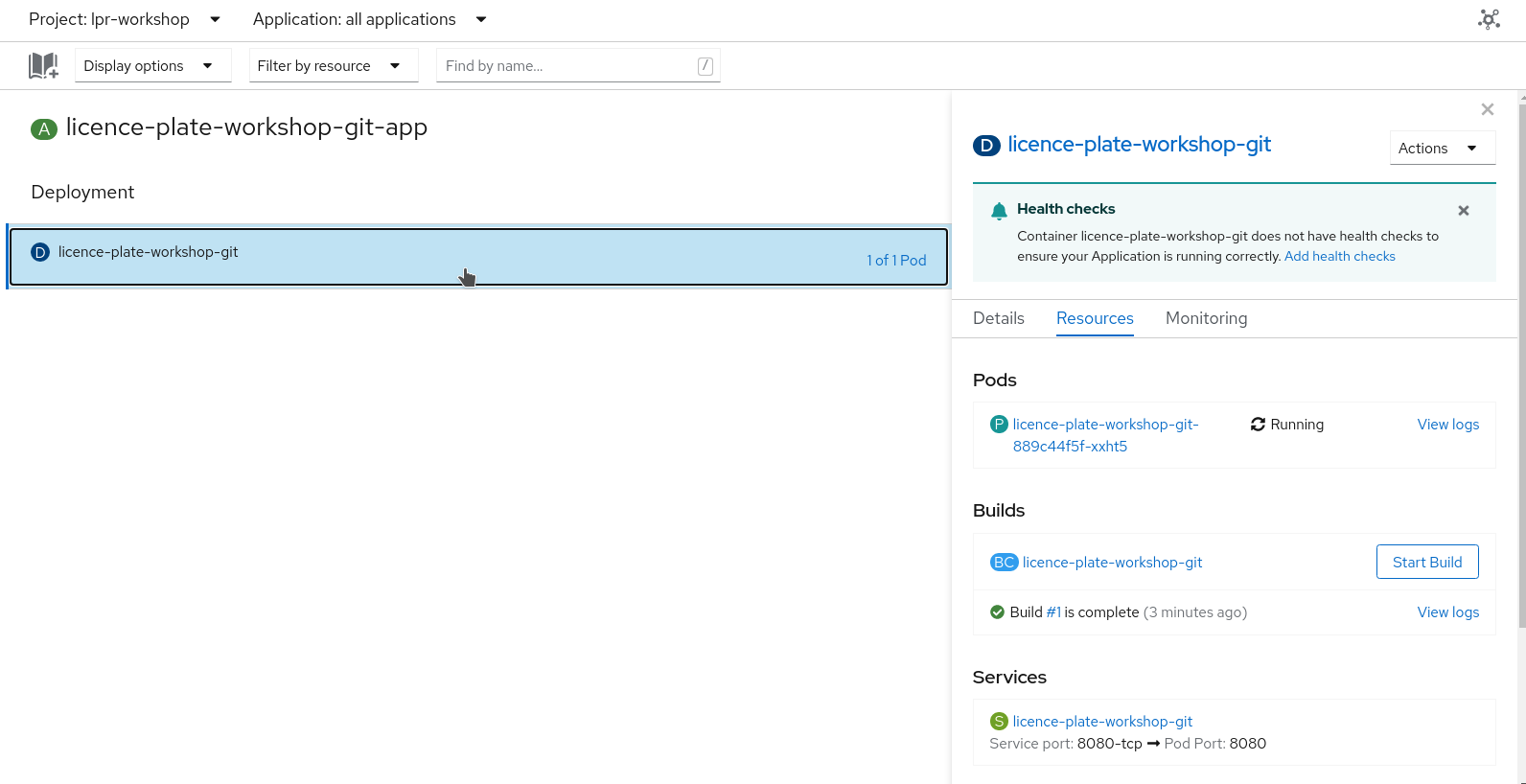Open the licence-plate-workshop-git service link
Image resolution: width=1526 pixels, height=784 pixels.
1102,722
